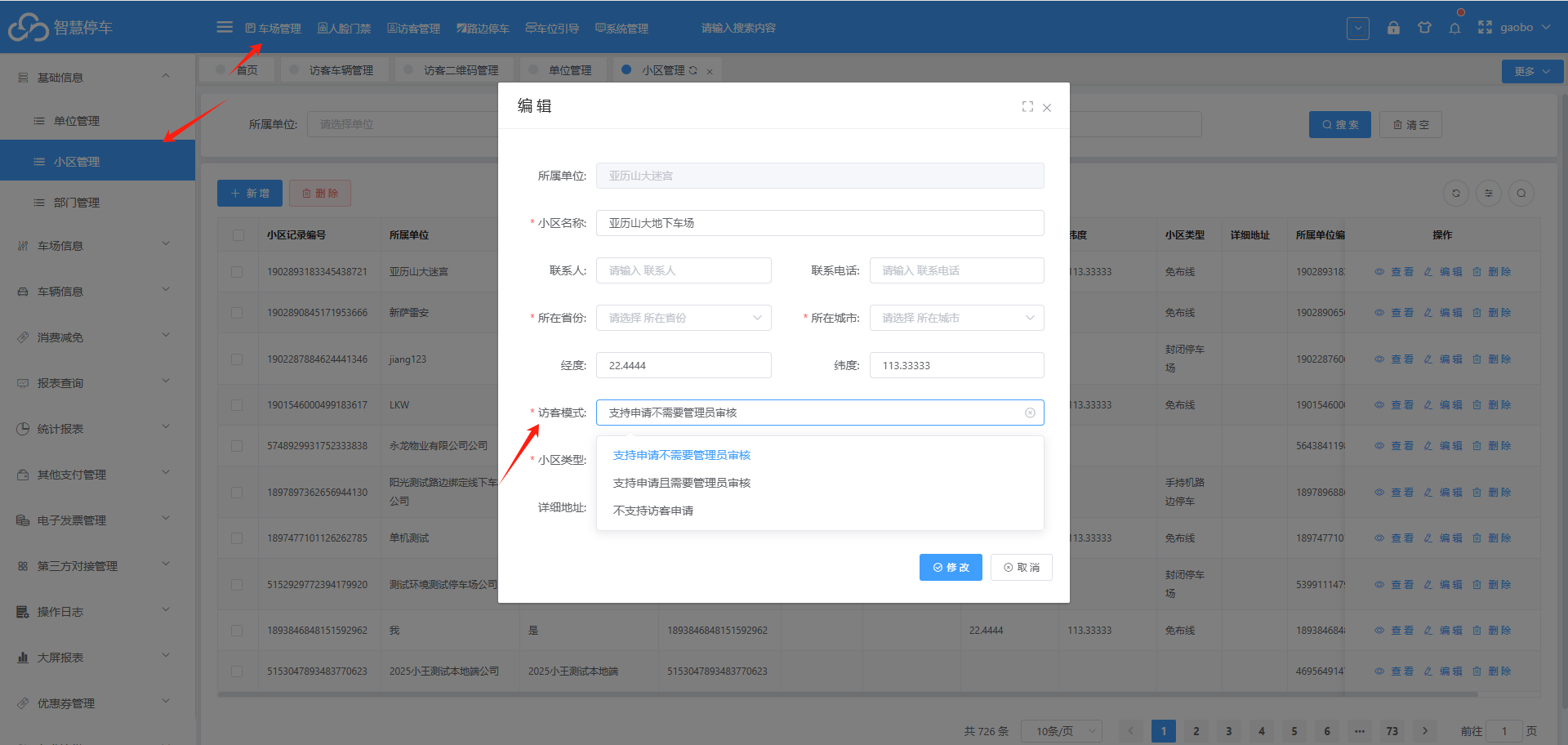This screenshot has width=1568, height=745.
Task: Go to page 3
Action: point(1229,731)
